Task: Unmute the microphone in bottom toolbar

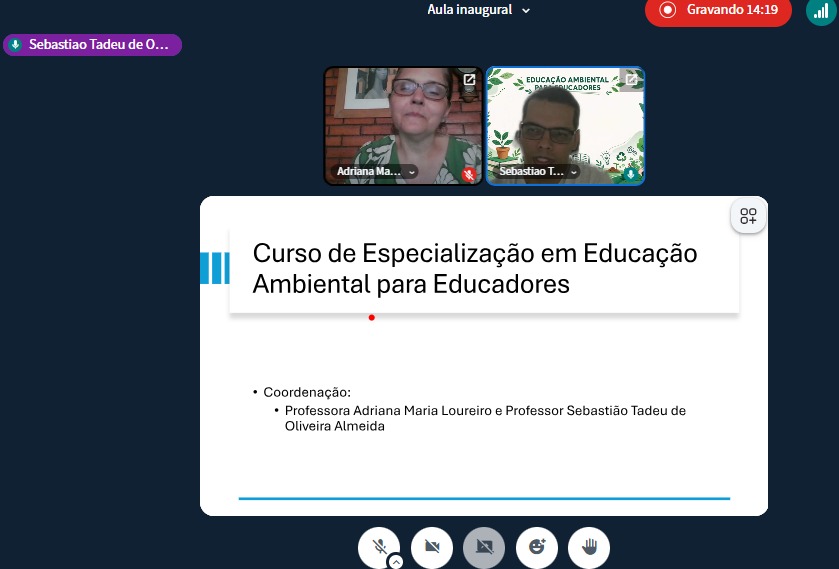Action: pyautogui.click(x=380, y=546)
